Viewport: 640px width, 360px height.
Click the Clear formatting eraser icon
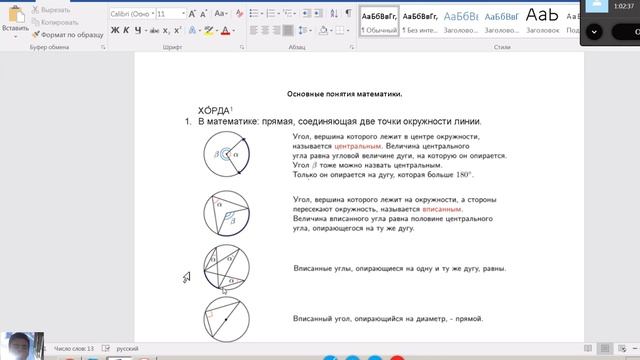pyautogui.click(x=239, y=14)
